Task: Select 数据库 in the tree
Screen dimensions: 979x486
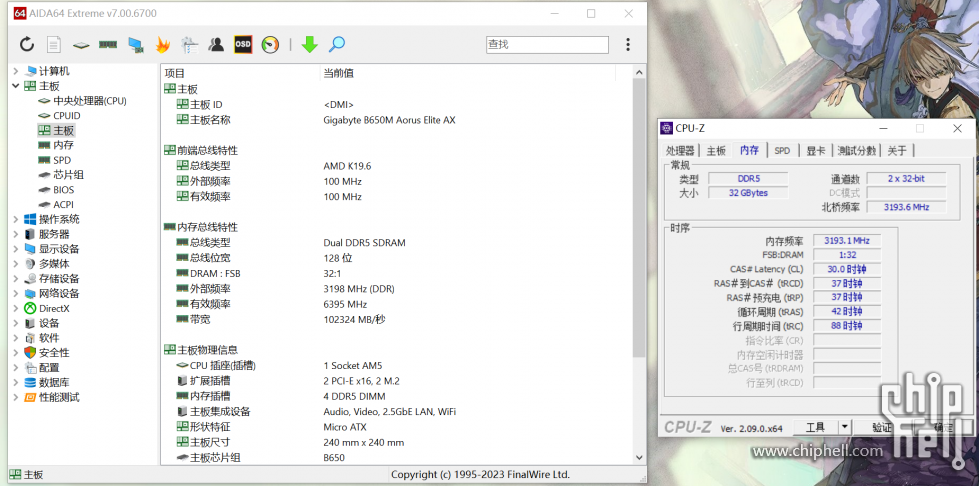Action: (54, 382)
